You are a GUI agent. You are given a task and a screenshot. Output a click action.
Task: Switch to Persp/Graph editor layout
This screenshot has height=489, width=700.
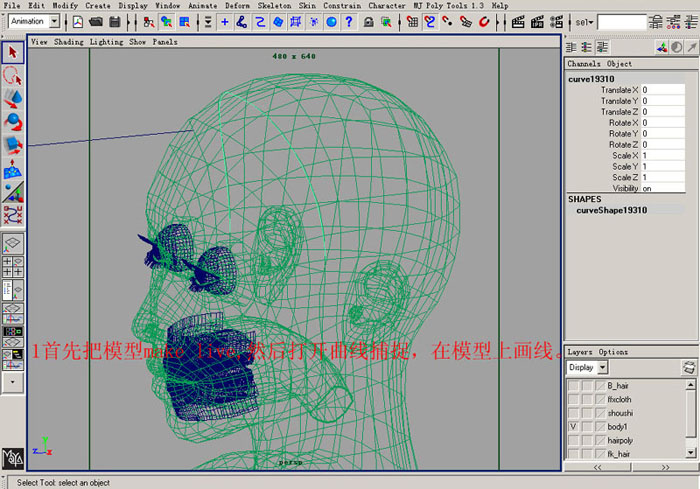pyautogui.click(x=12, y=314)
